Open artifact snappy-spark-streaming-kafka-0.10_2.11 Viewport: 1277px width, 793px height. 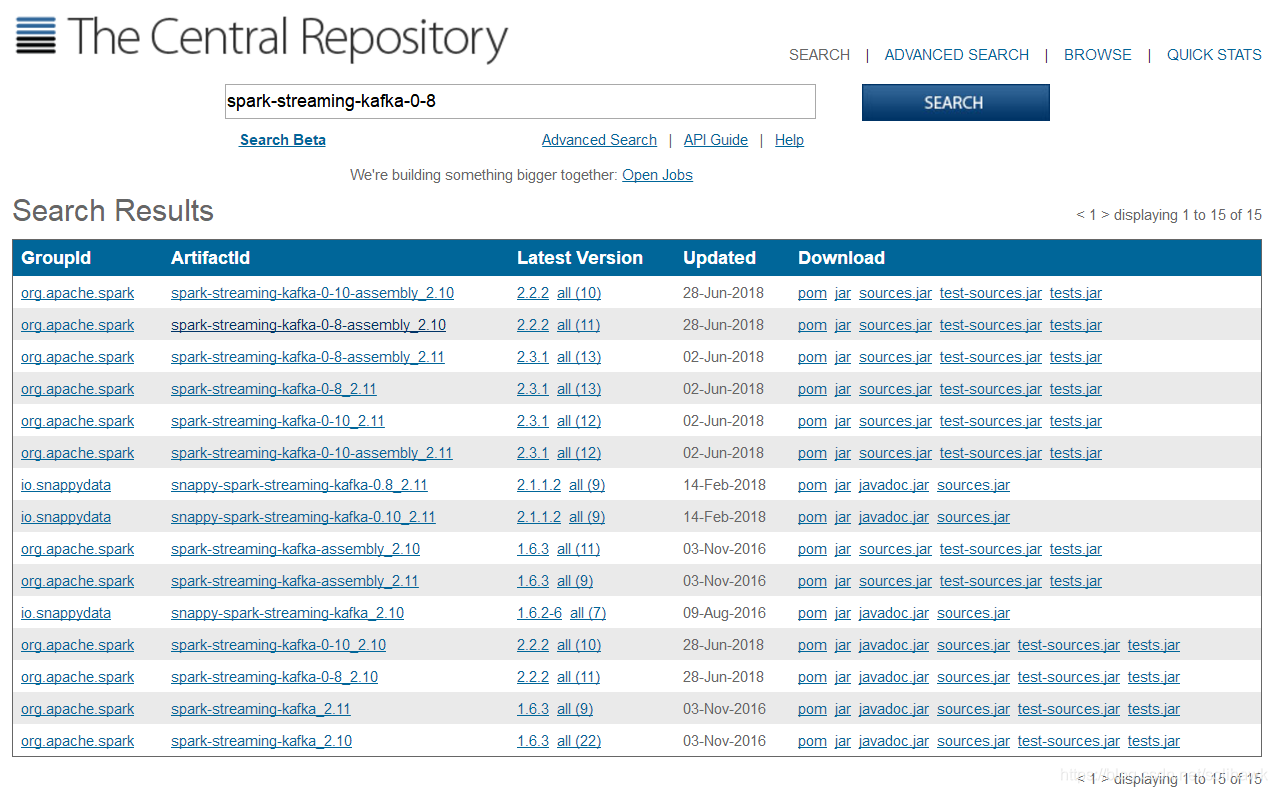pos(303,517)
